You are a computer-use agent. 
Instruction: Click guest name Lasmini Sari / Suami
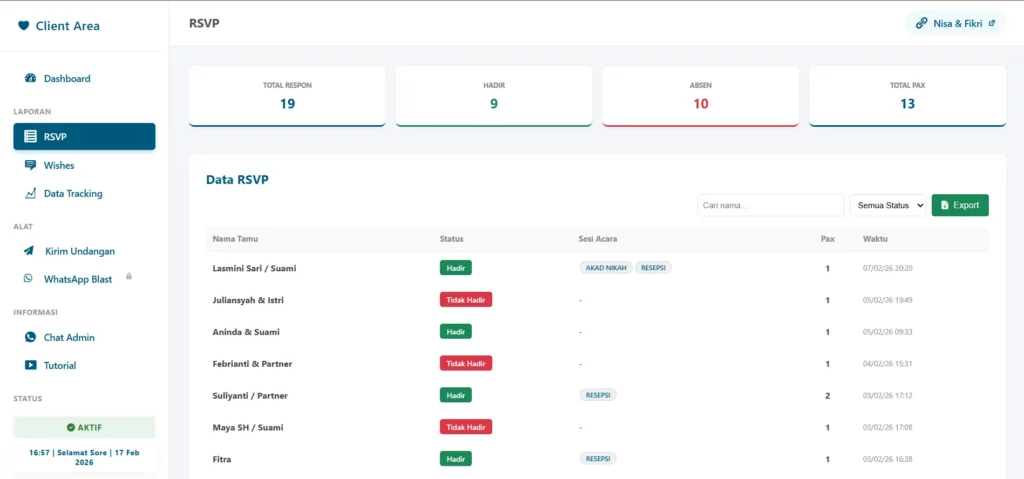point(255,268)
